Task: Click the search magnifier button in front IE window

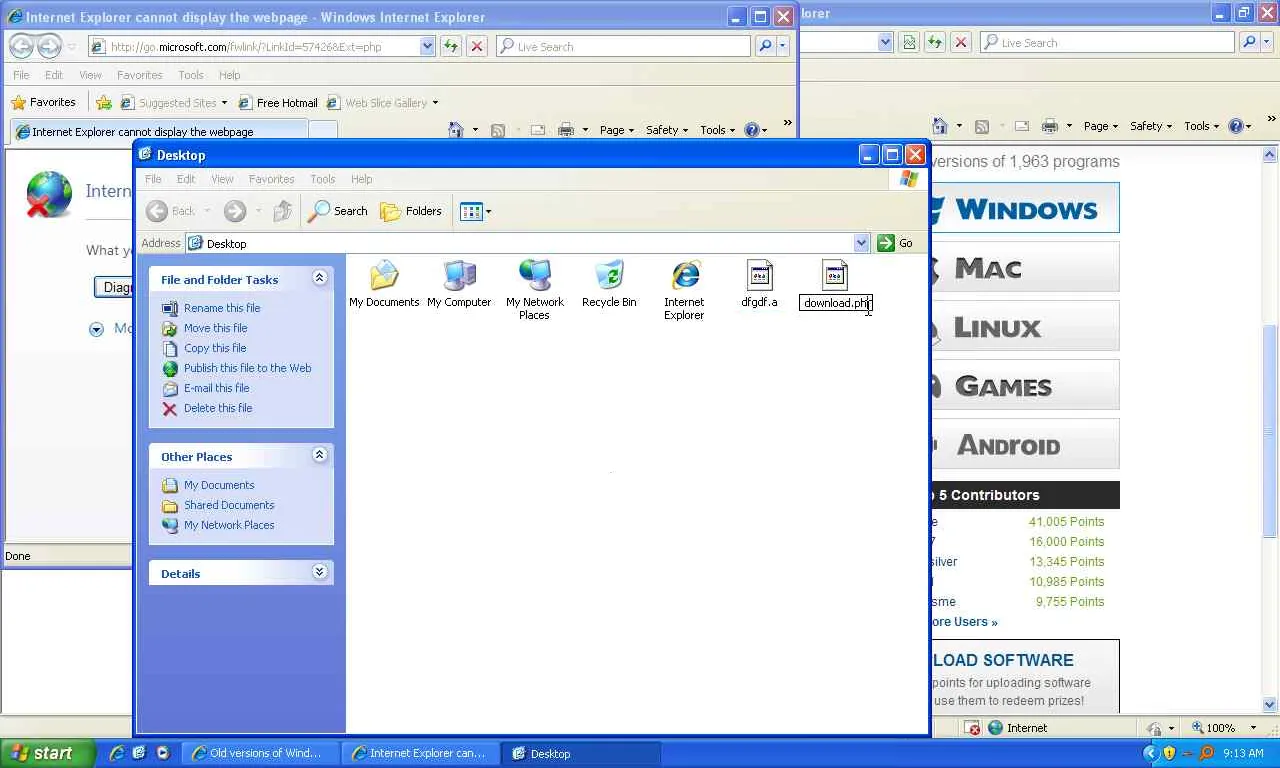Action: [x=765, y=46]
